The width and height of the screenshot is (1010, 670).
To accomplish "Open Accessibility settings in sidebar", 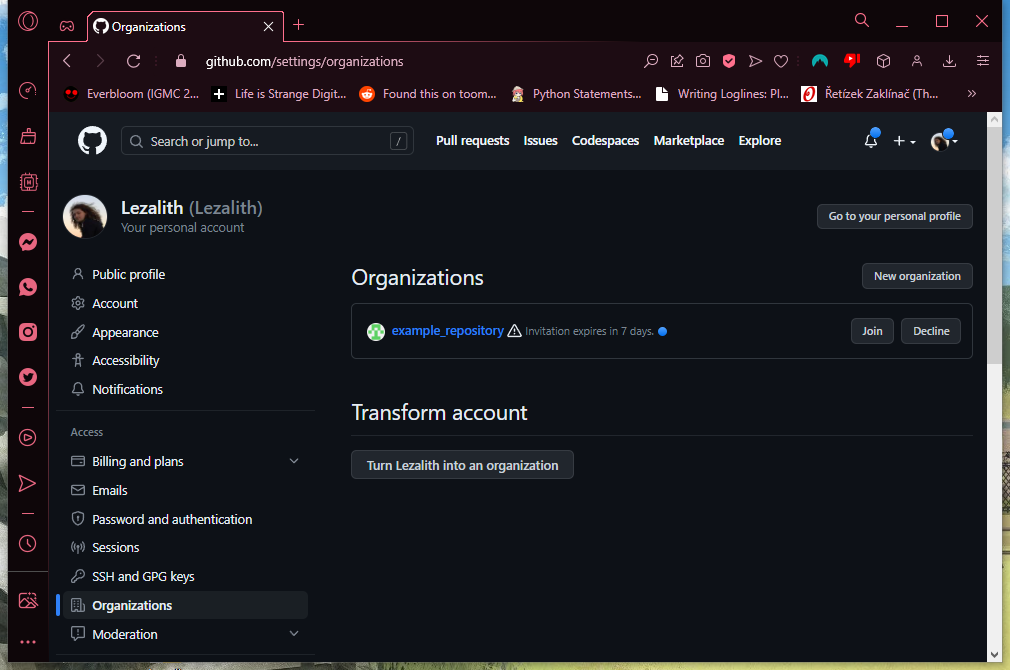I will pyautogui.click(x=126, y=361).
